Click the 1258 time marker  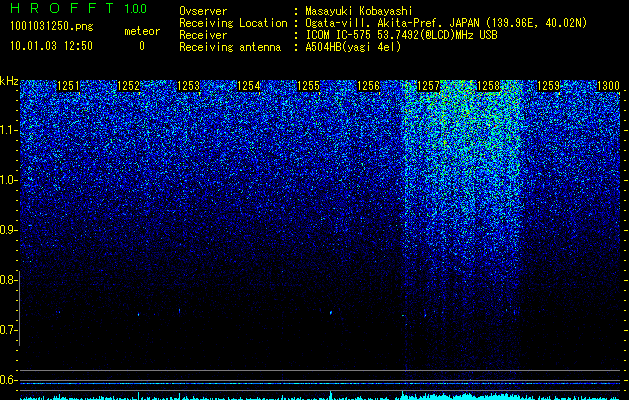(x=489, y=86)
